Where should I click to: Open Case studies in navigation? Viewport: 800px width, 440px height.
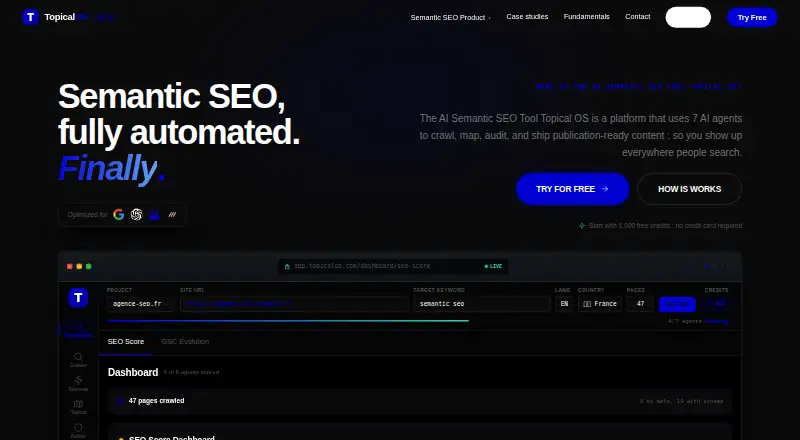pyautogui.click(x=527, y=17)
